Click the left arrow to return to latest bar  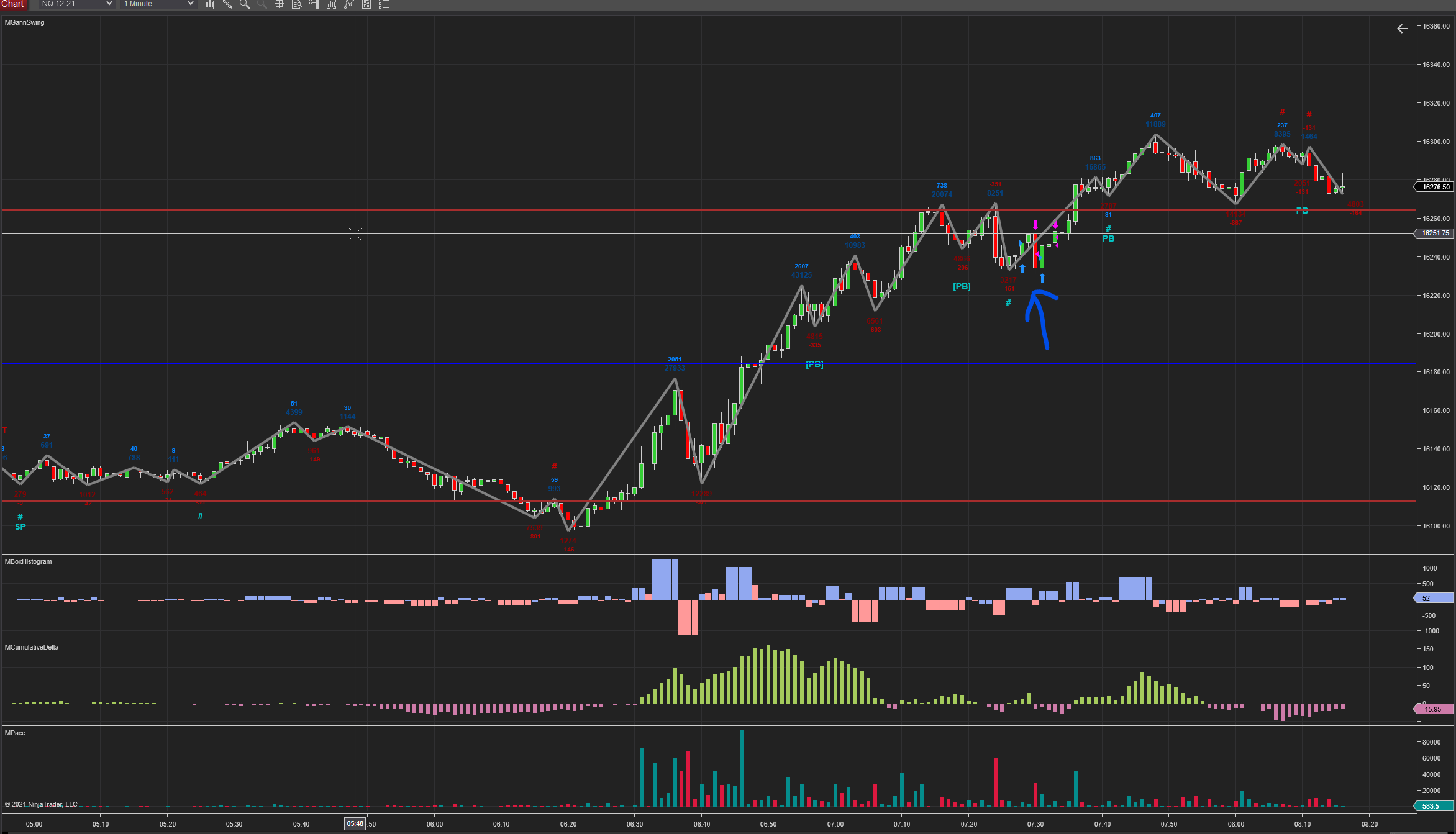[1403, 29]
